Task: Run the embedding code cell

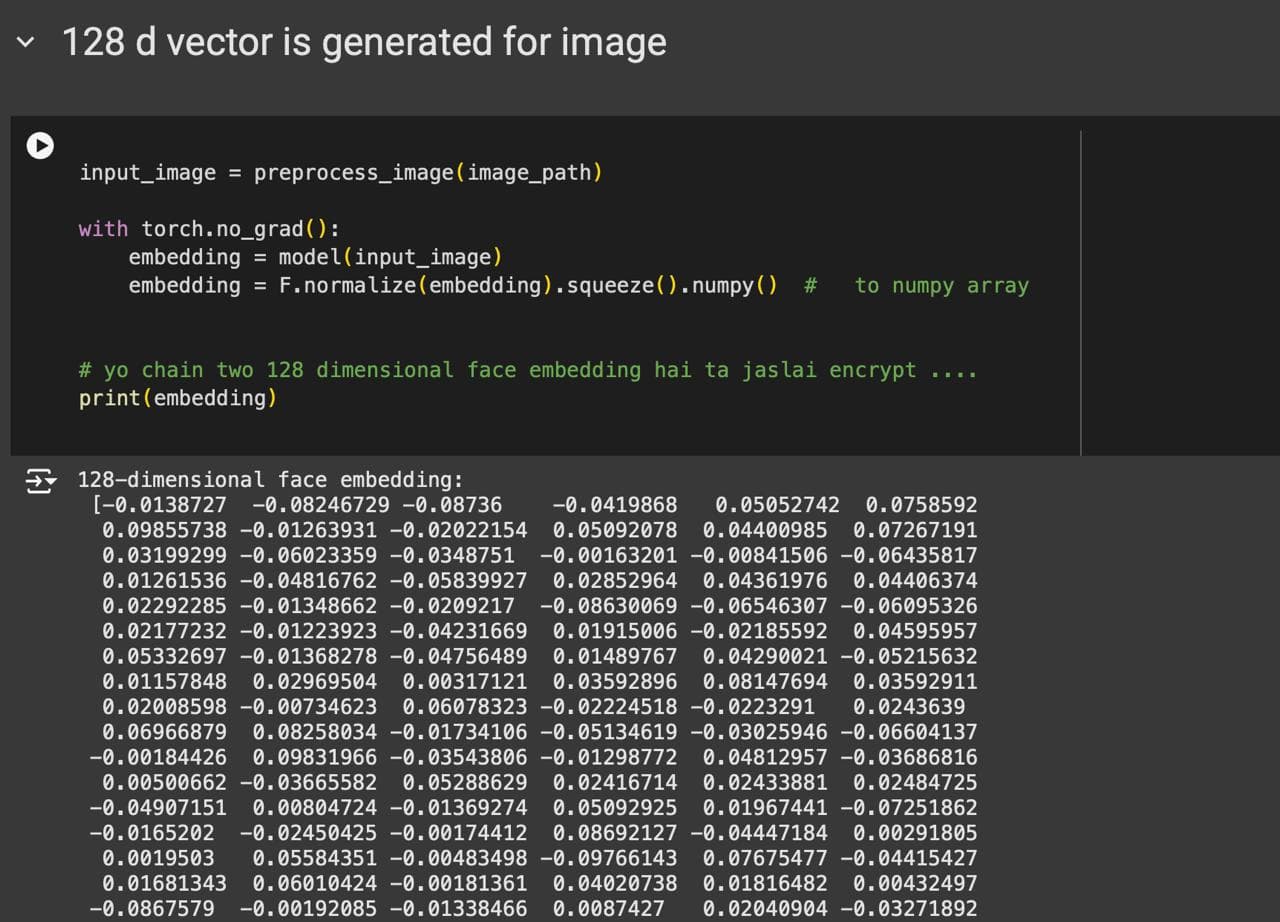Action: [39, 146]
